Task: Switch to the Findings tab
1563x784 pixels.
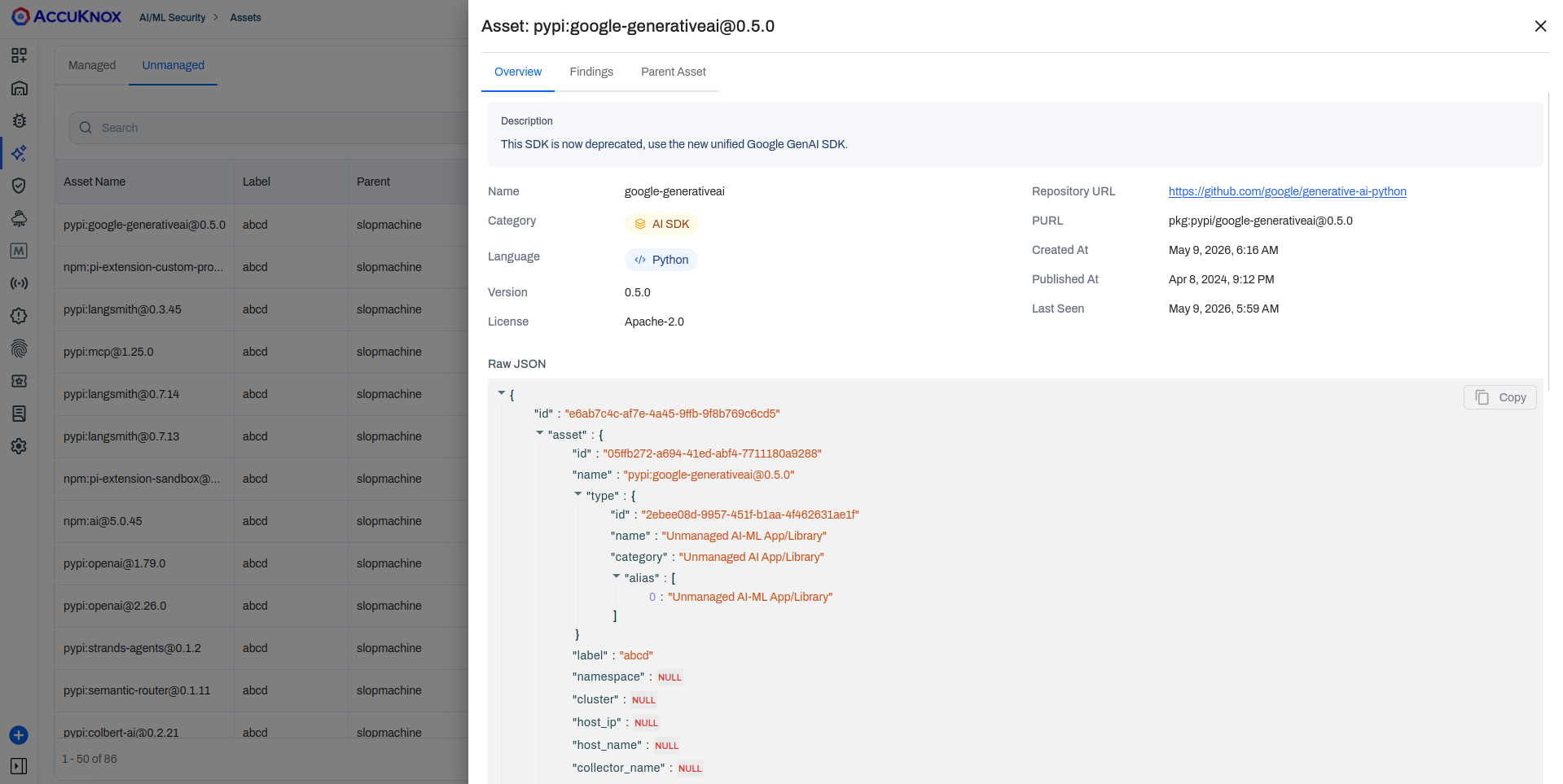Action: pyautogui.click(x=591, y=72)
